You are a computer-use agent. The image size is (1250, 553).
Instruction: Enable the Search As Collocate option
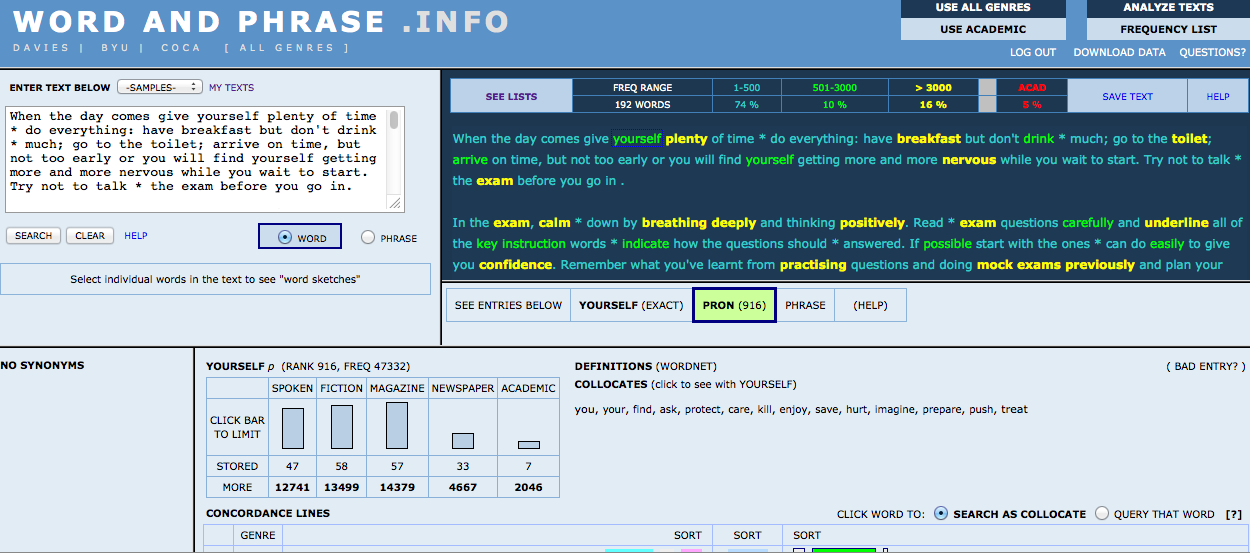point(940,514)
